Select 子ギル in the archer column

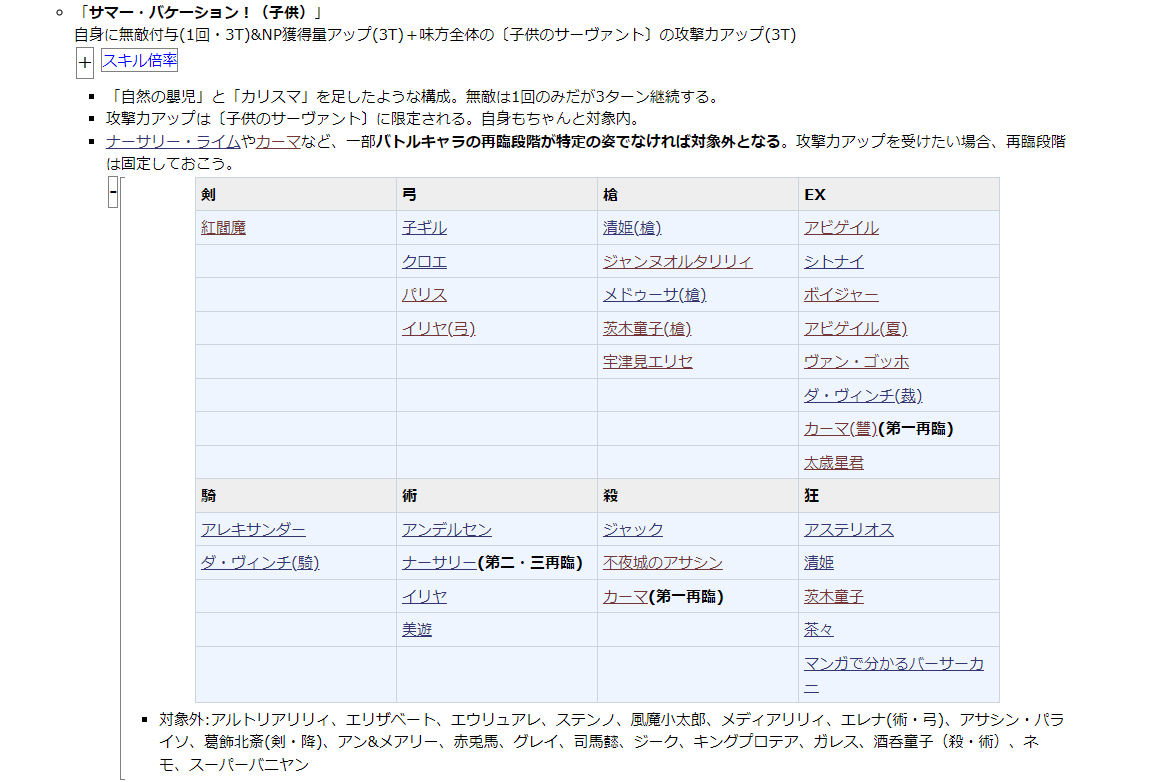pos(424,228)
